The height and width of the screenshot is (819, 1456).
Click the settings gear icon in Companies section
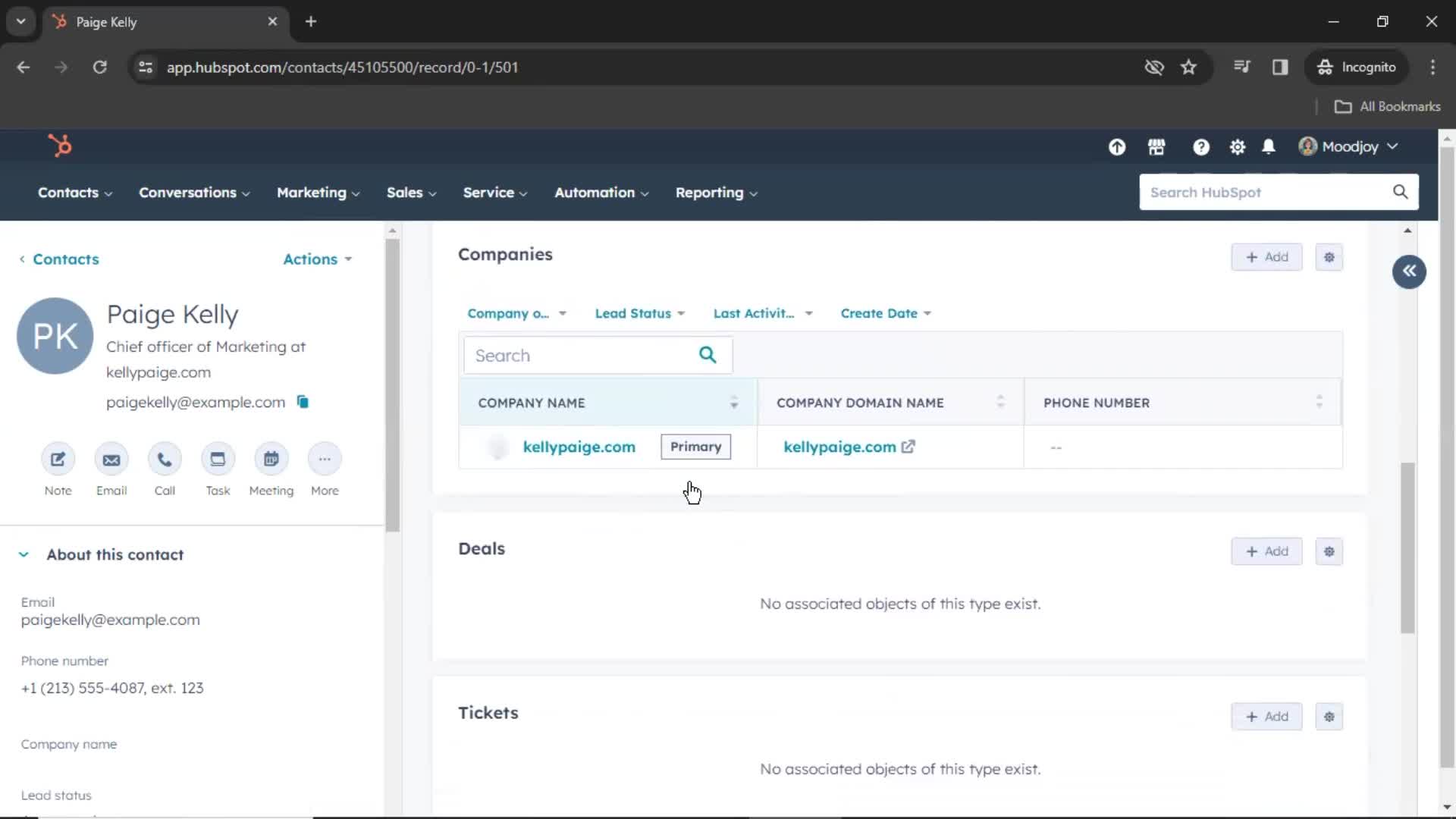[x=1330, y=257]
